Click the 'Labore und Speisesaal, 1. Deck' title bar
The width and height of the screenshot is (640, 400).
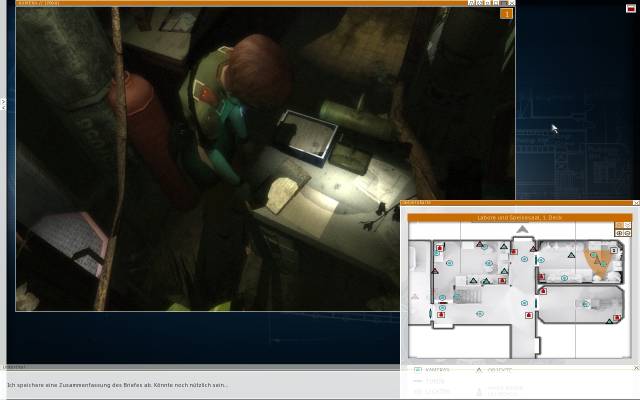[519, 217]
